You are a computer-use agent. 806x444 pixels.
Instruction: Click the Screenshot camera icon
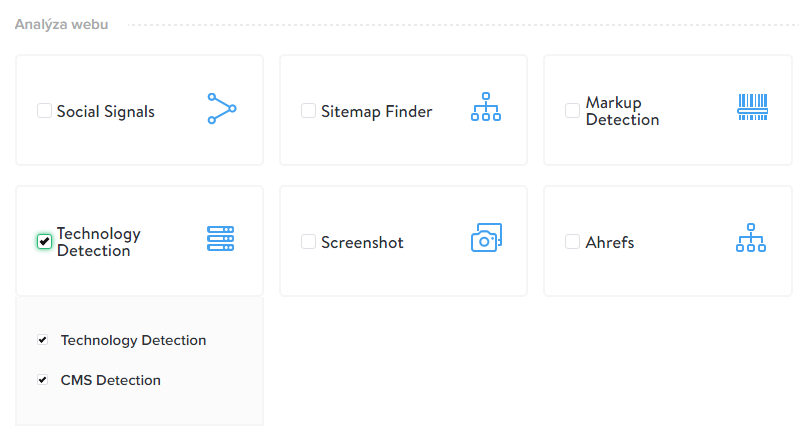click(486, 237)
